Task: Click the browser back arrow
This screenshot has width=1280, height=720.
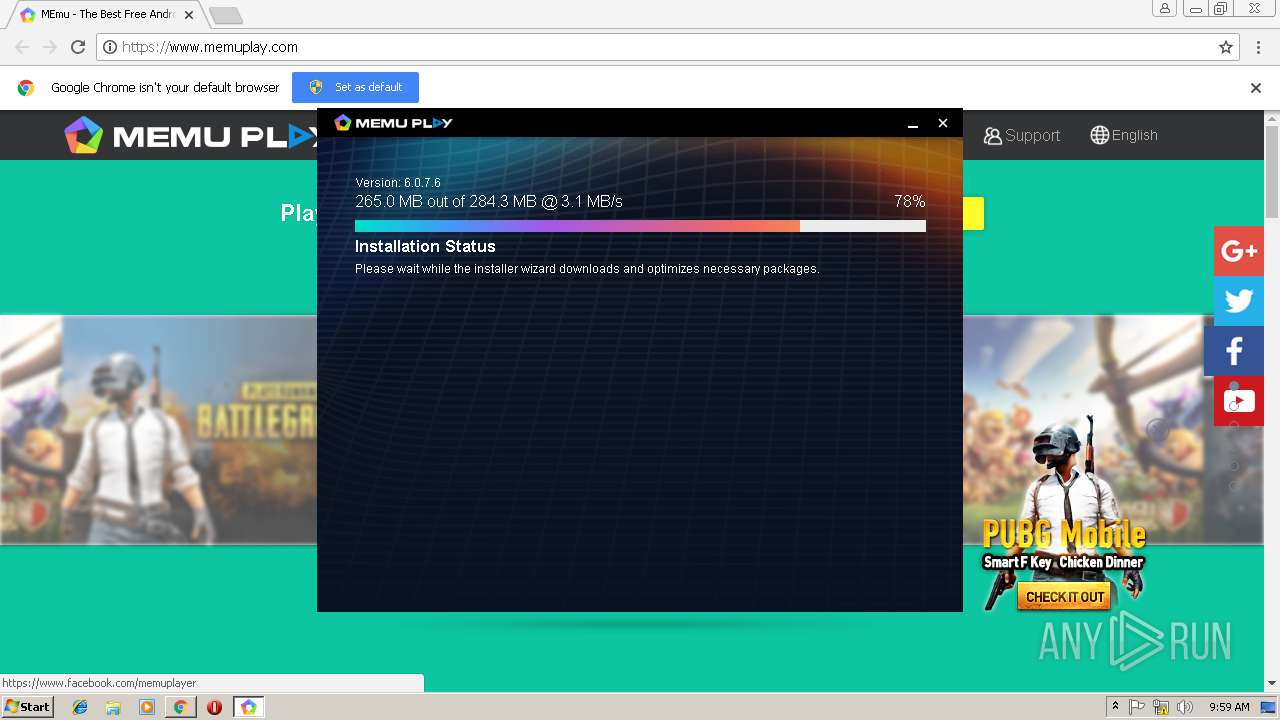Action: point(22,47)
